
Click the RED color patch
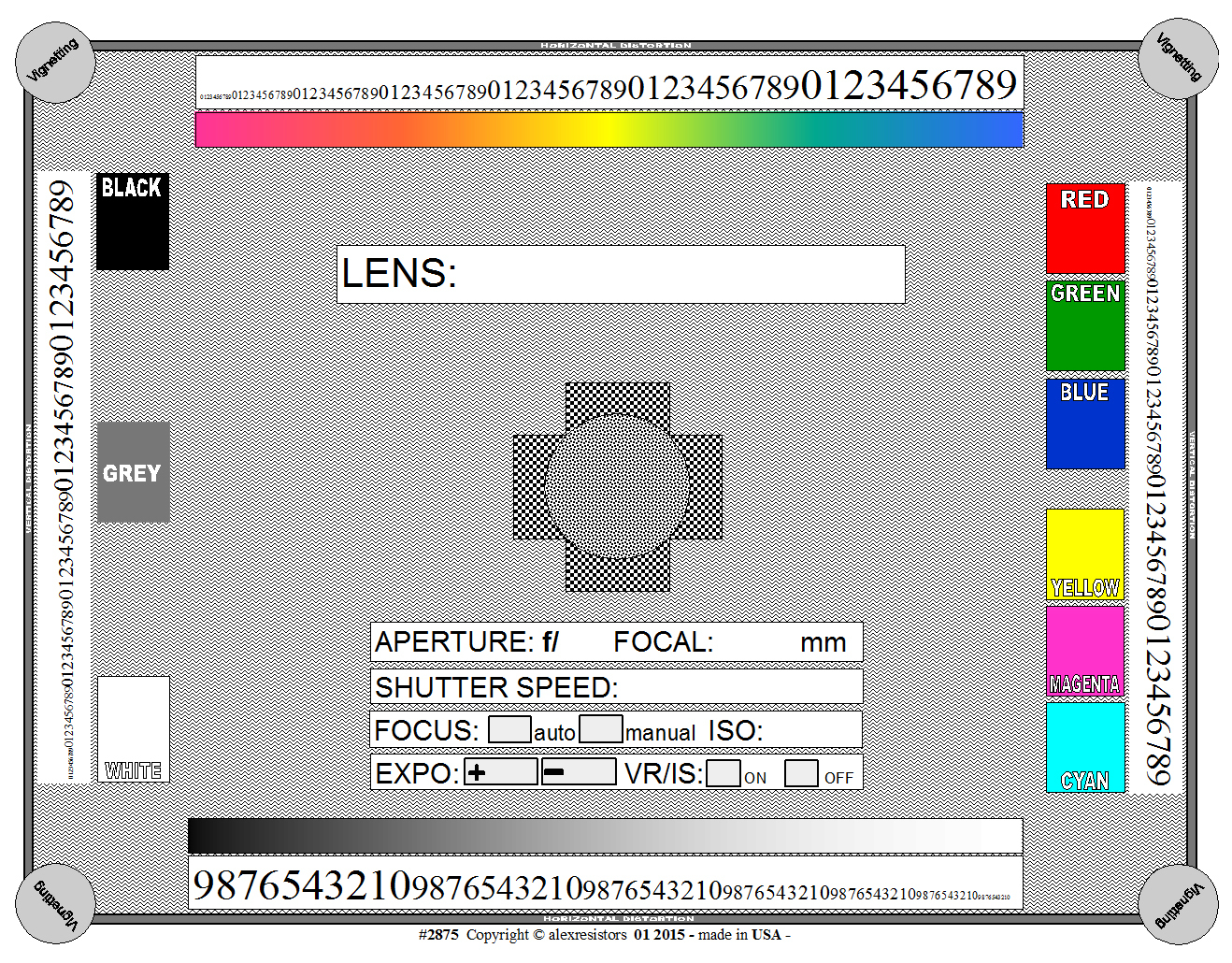[1085, 229]
